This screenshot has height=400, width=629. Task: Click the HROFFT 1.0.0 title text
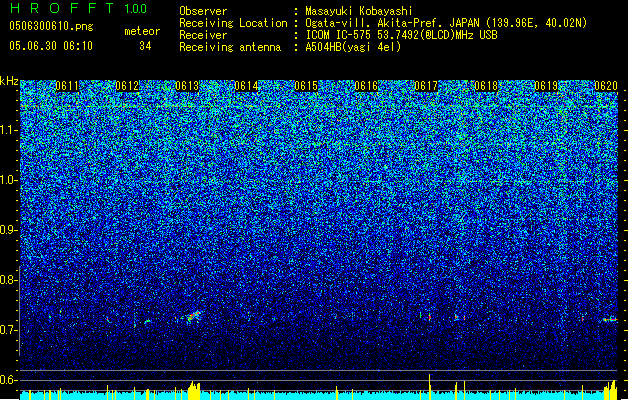coord(78,8)
